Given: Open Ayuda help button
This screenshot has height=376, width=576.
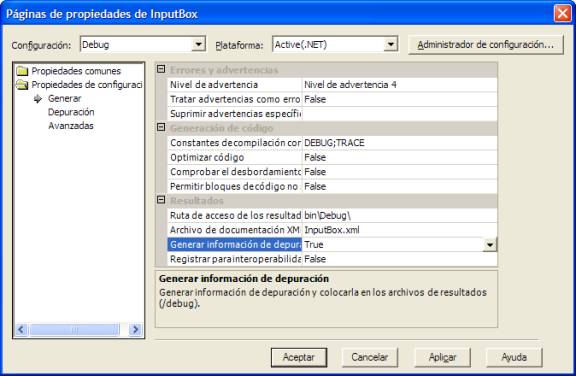Looking at the screenshot, I should 514,357.
